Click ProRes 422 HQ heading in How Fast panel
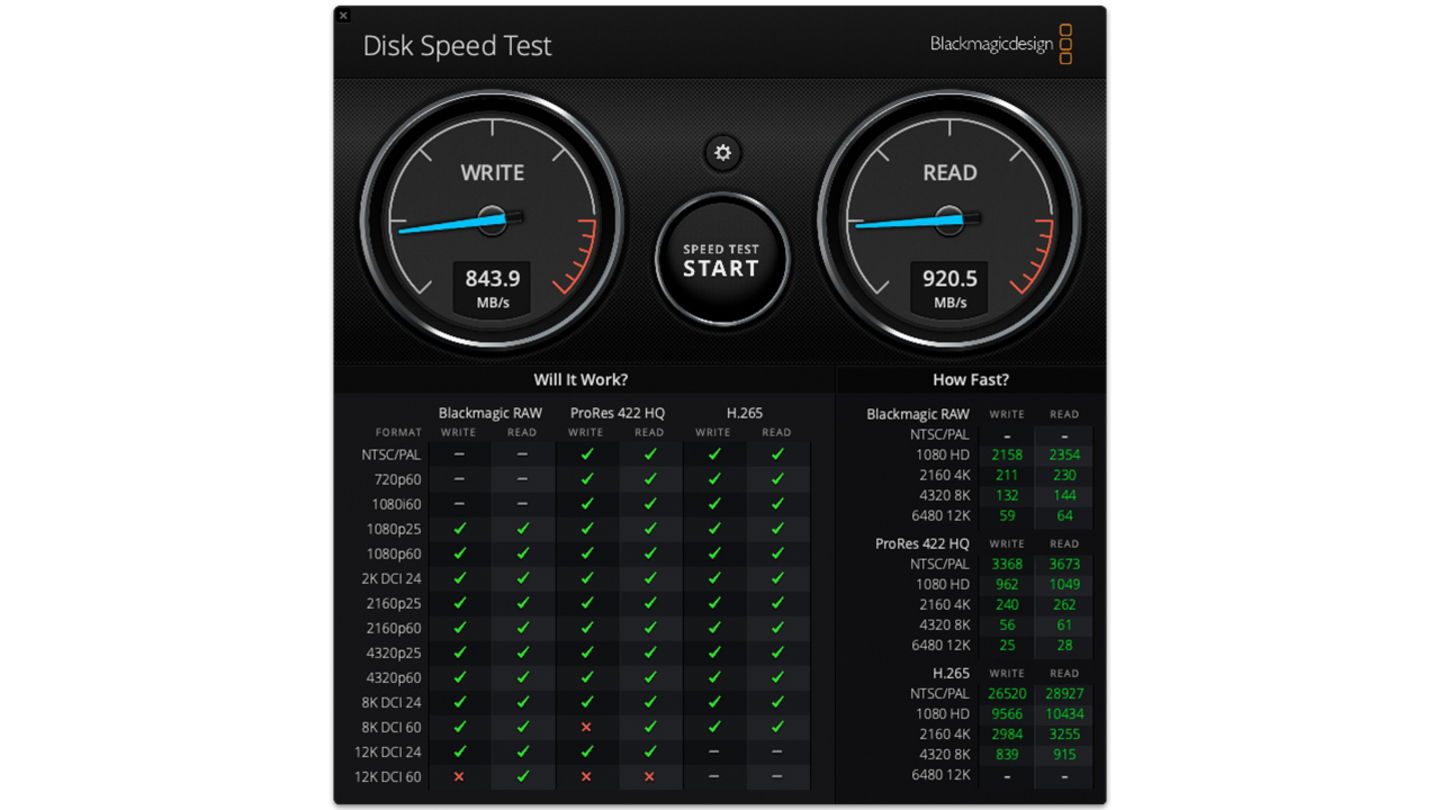Image resolution: width=1440 pixels, height=810 pixels. (922, 544)
